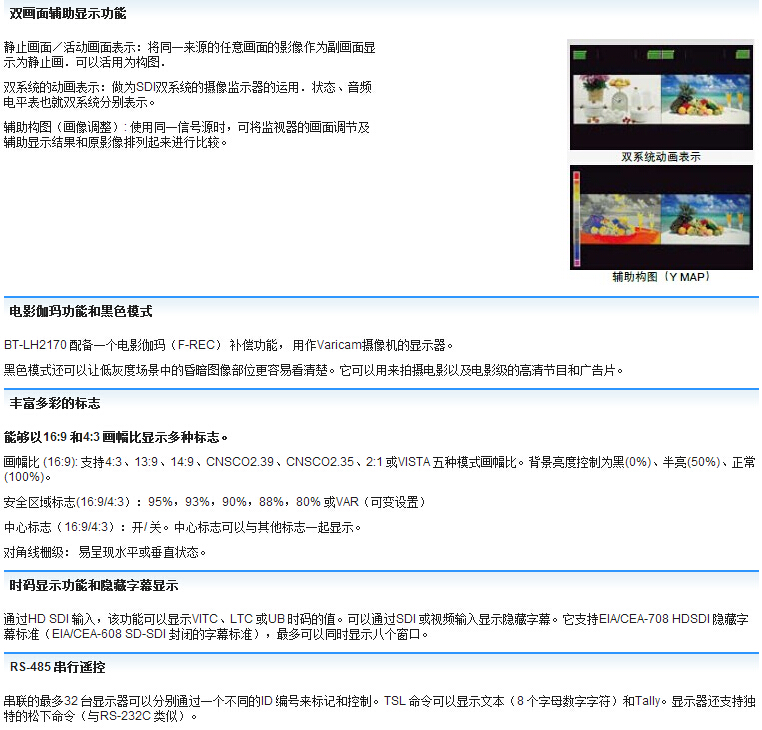This screenshot has width=762, height=730.
Task: Click the heading 电影伽玛功能和黑色模式
Action: pos(81,312)
